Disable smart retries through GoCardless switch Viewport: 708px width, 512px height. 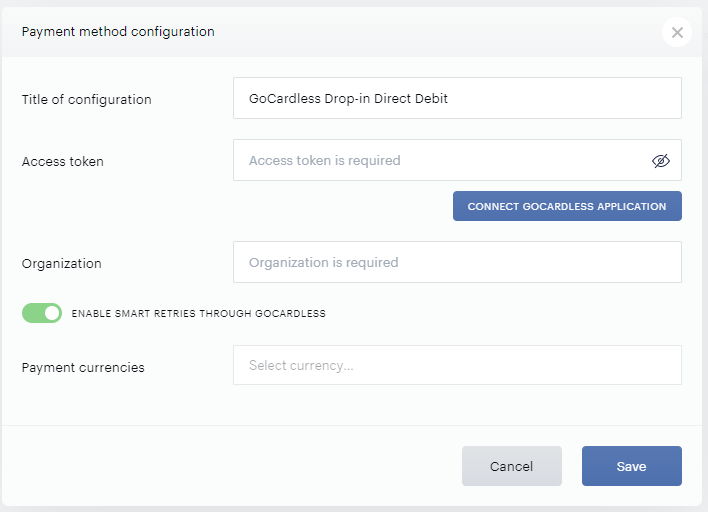(x=42, y=313)
